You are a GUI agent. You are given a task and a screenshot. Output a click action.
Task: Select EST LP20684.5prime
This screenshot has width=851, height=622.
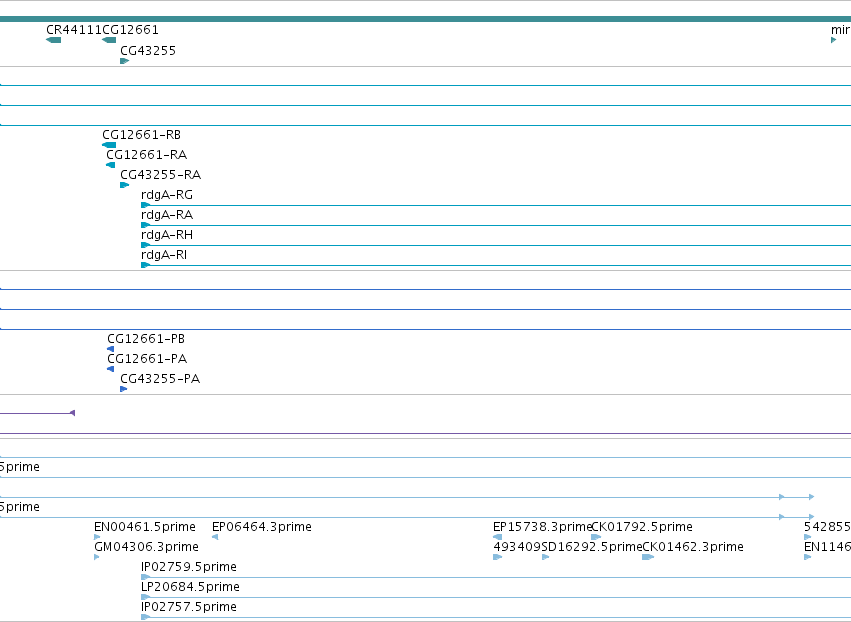point(190,587)
